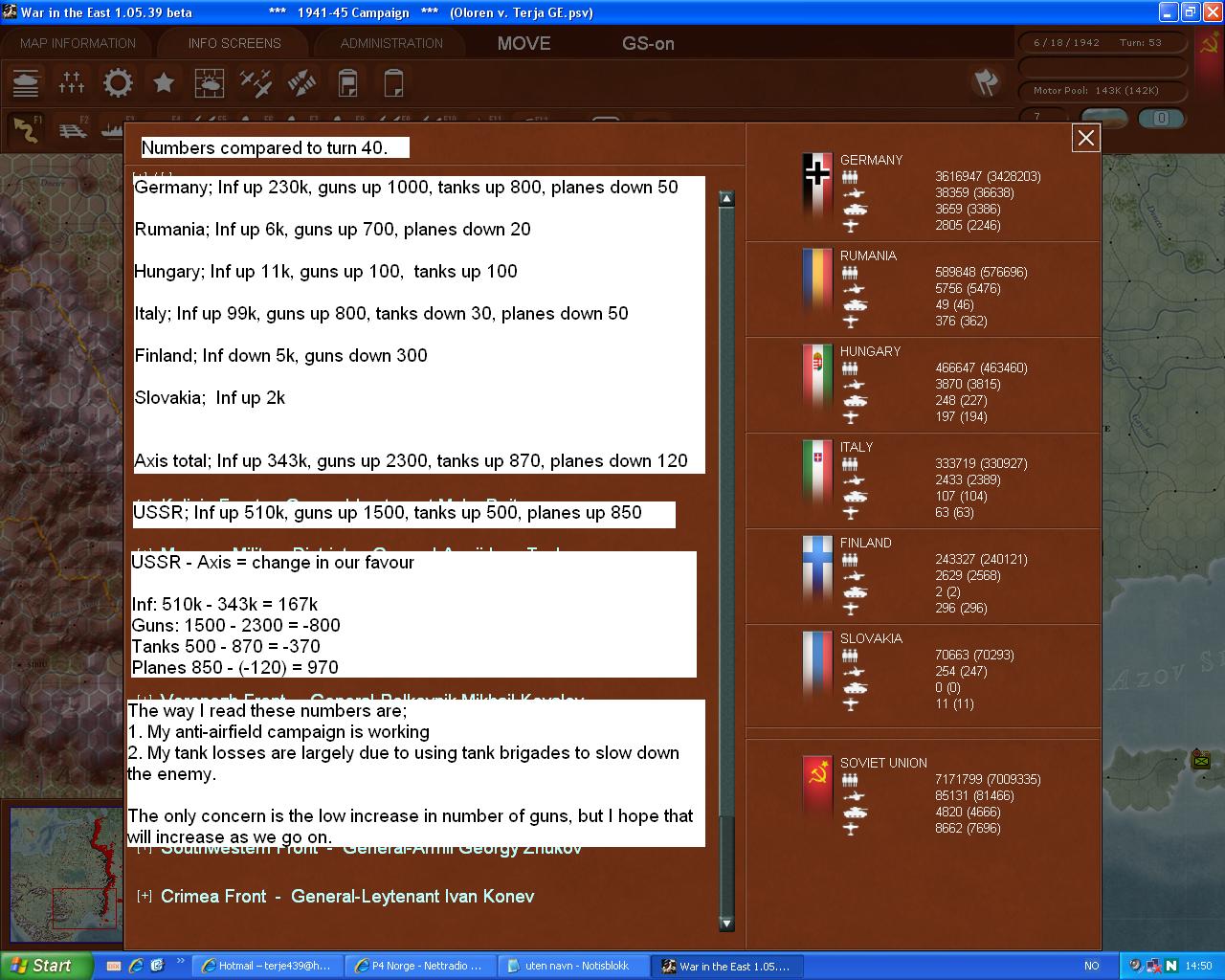The image size is (1225, 980).
Task: Click the Soviet hammer and sickle side emblem
Action: [x=1210, y=45]
